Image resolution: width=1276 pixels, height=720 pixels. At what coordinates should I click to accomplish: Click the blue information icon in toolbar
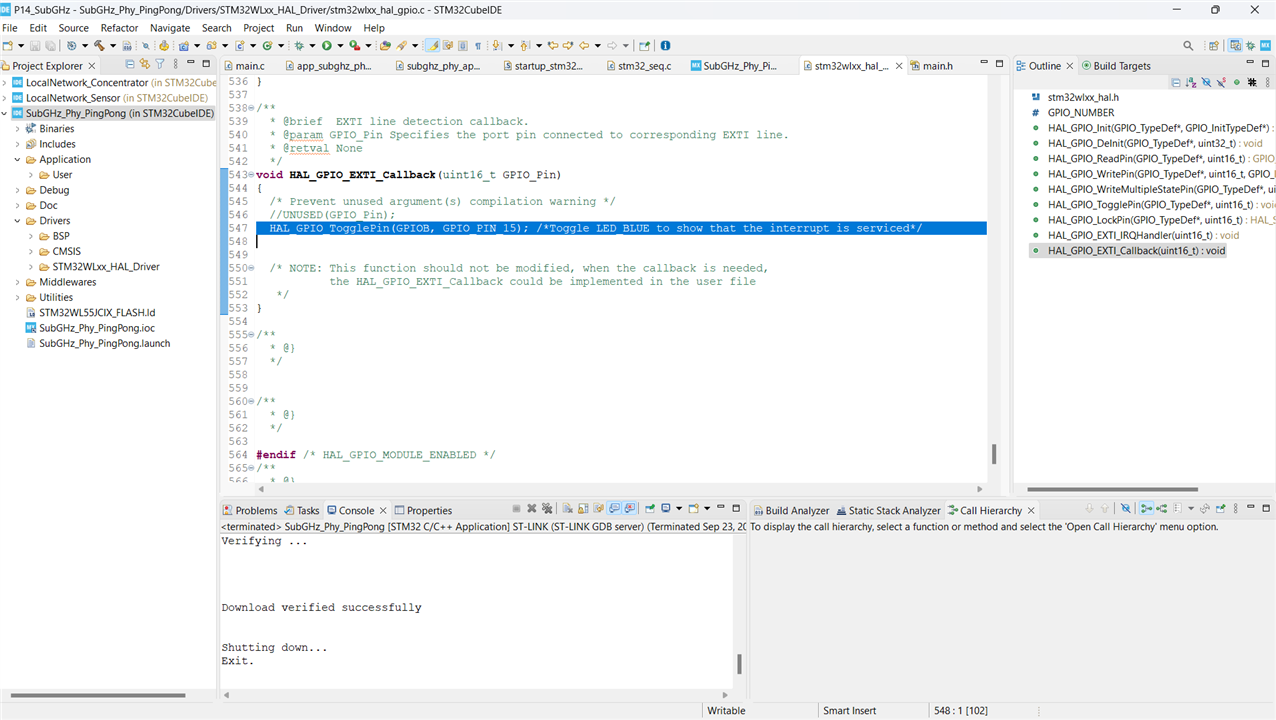tap(666, 46)
